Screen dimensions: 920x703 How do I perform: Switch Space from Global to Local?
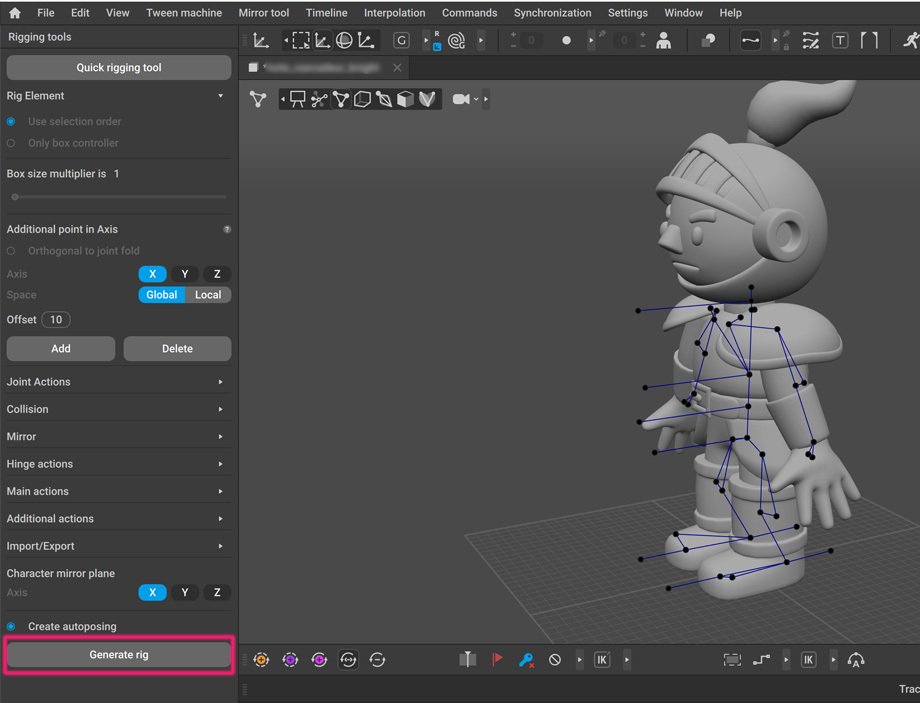pyautogui.click(x=208, y=294)
